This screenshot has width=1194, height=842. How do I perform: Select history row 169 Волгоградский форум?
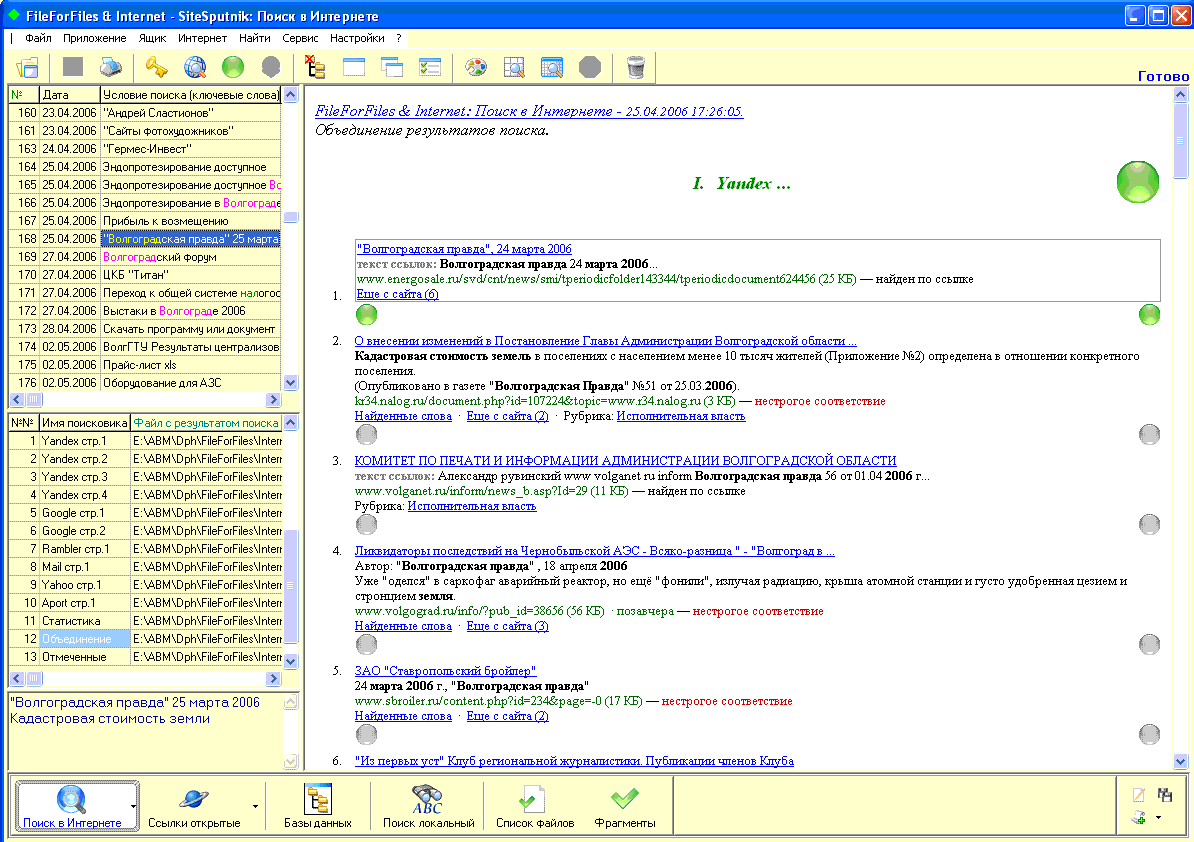pos(145,257)
